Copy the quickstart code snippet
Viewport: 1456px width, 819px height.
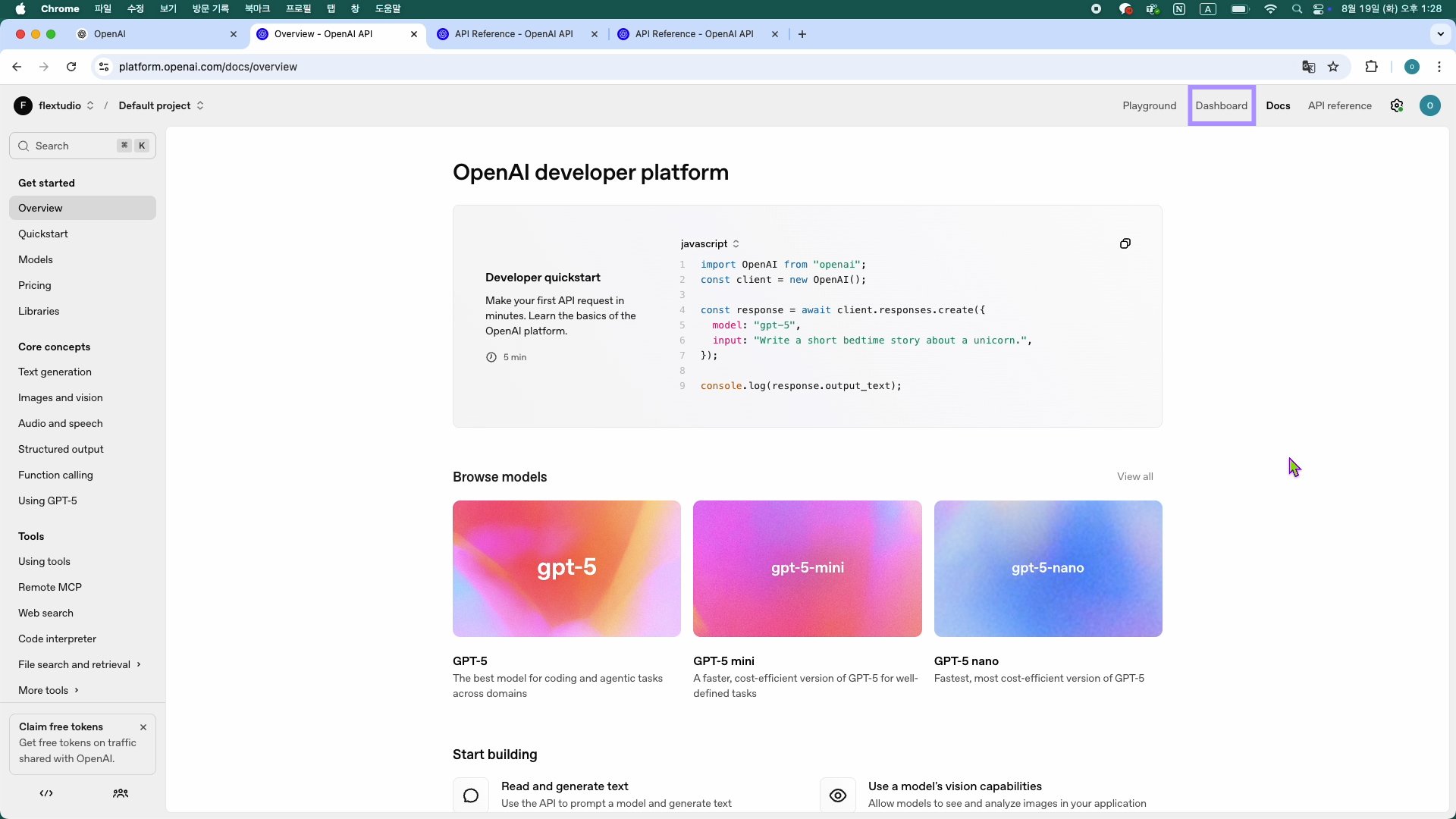coord(1125,243)
